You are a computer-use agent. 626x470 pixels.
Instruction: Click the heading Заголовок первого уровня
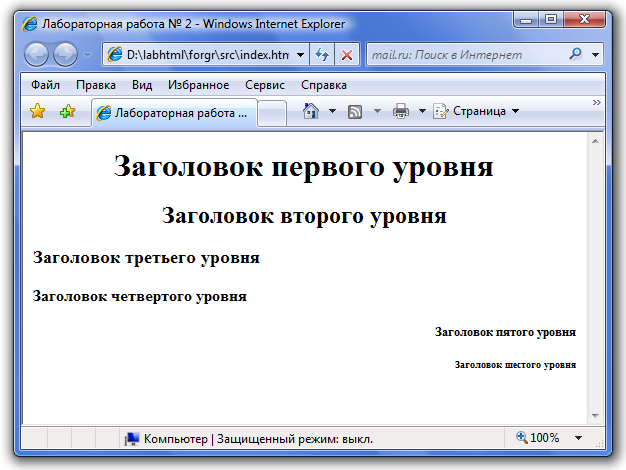304,166
